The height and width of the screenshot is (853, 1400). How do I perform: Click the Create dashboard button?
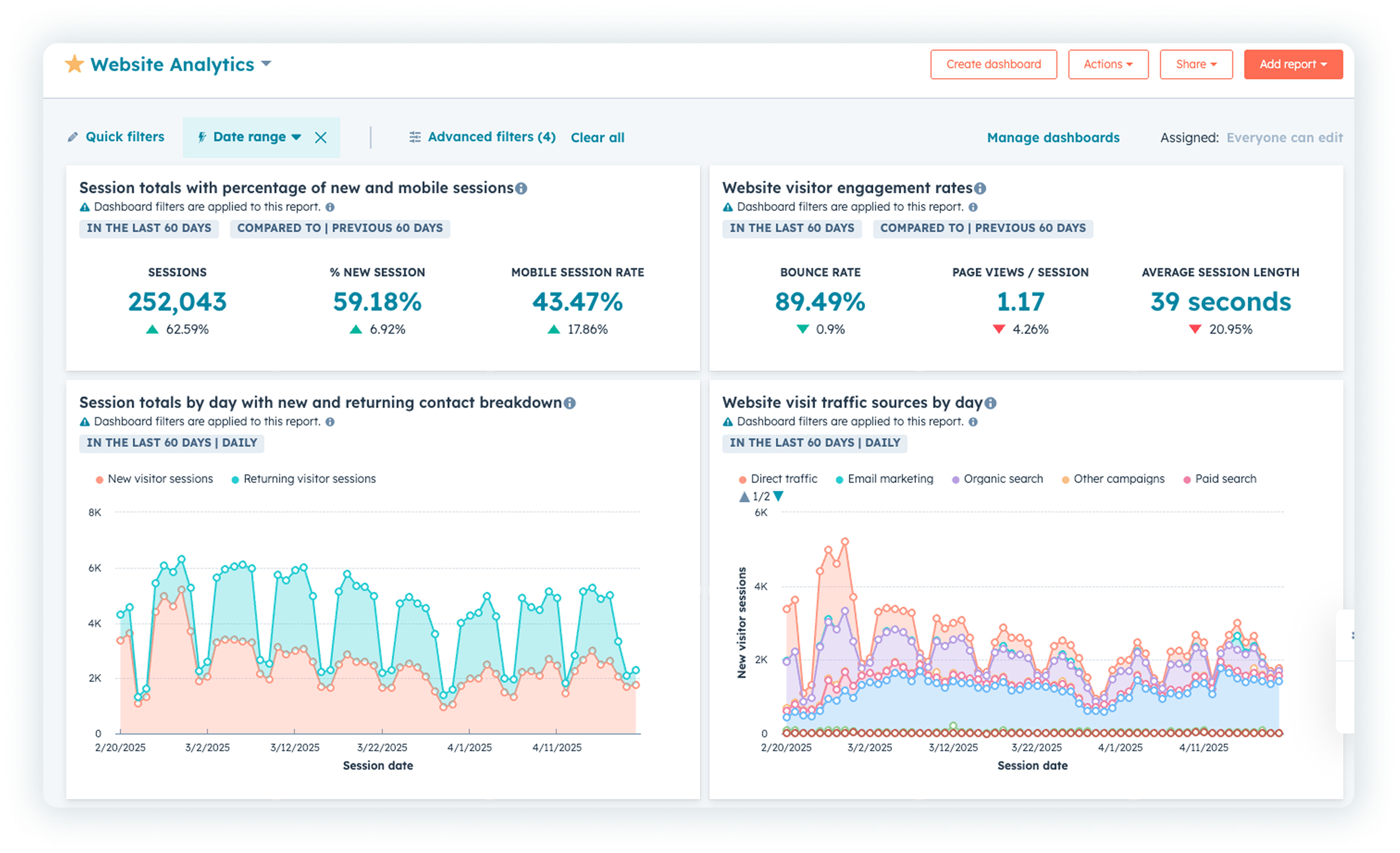[x=993, y=64]
